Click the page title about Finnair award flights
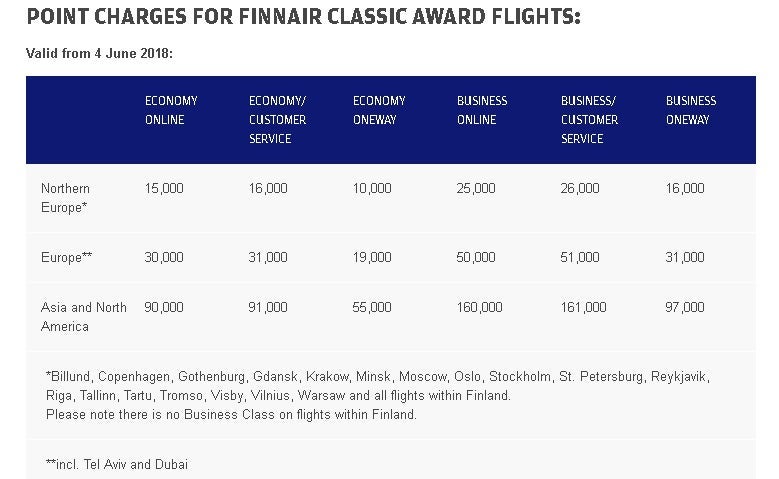The width and height of the screenshot is (779, 479). 304,17
